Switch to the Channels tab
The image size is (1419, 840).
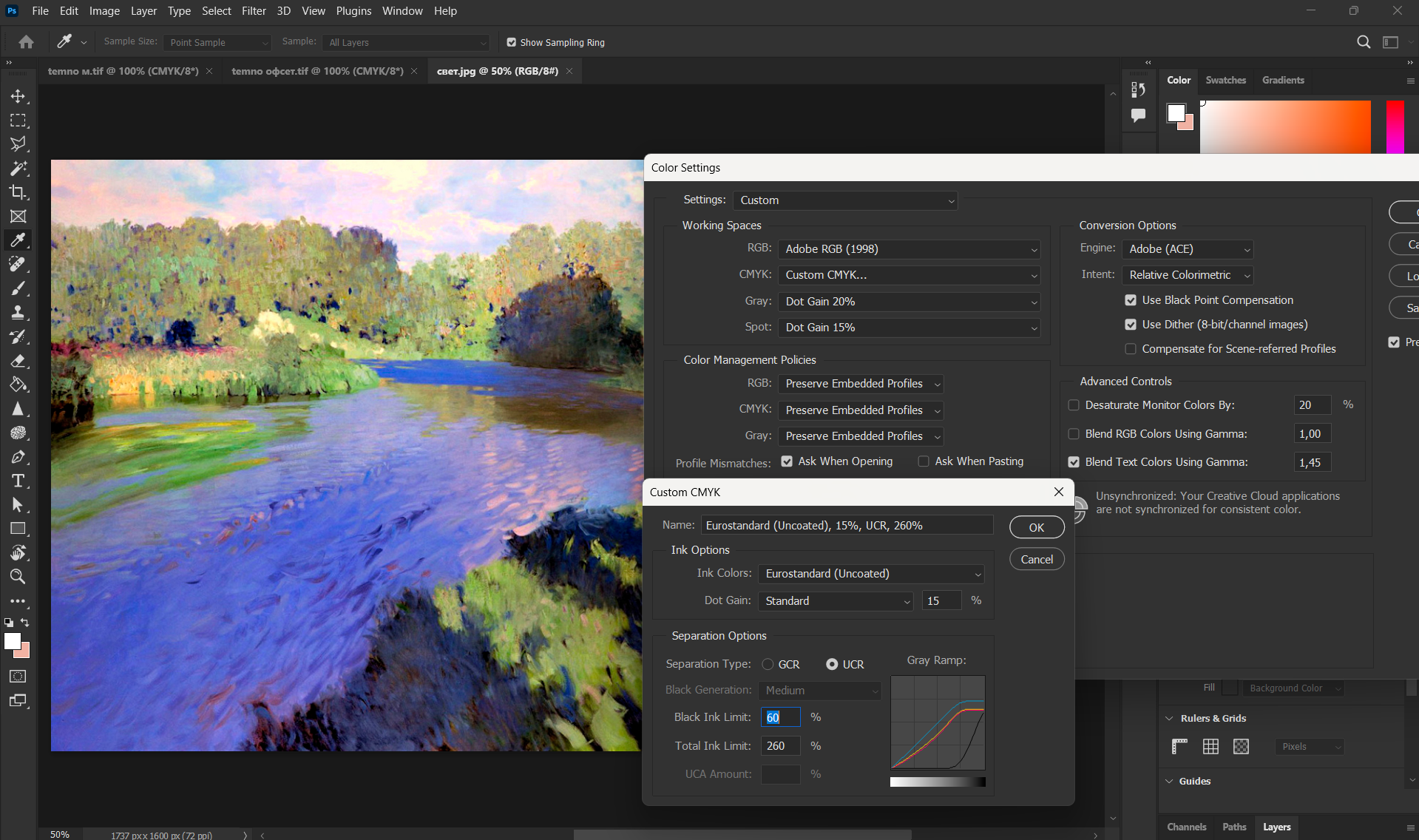click(x=1186, y=827)
